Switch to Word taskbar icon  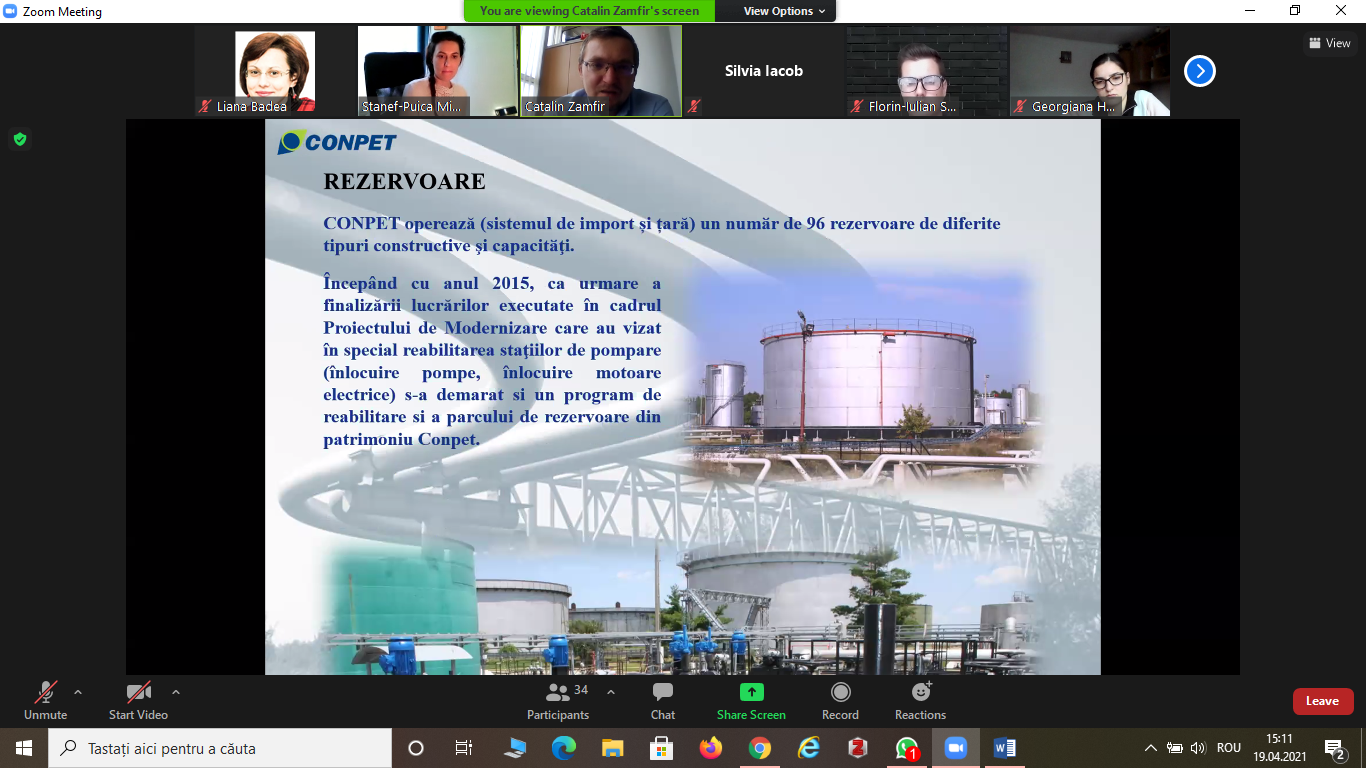(x=1005, y=748)
